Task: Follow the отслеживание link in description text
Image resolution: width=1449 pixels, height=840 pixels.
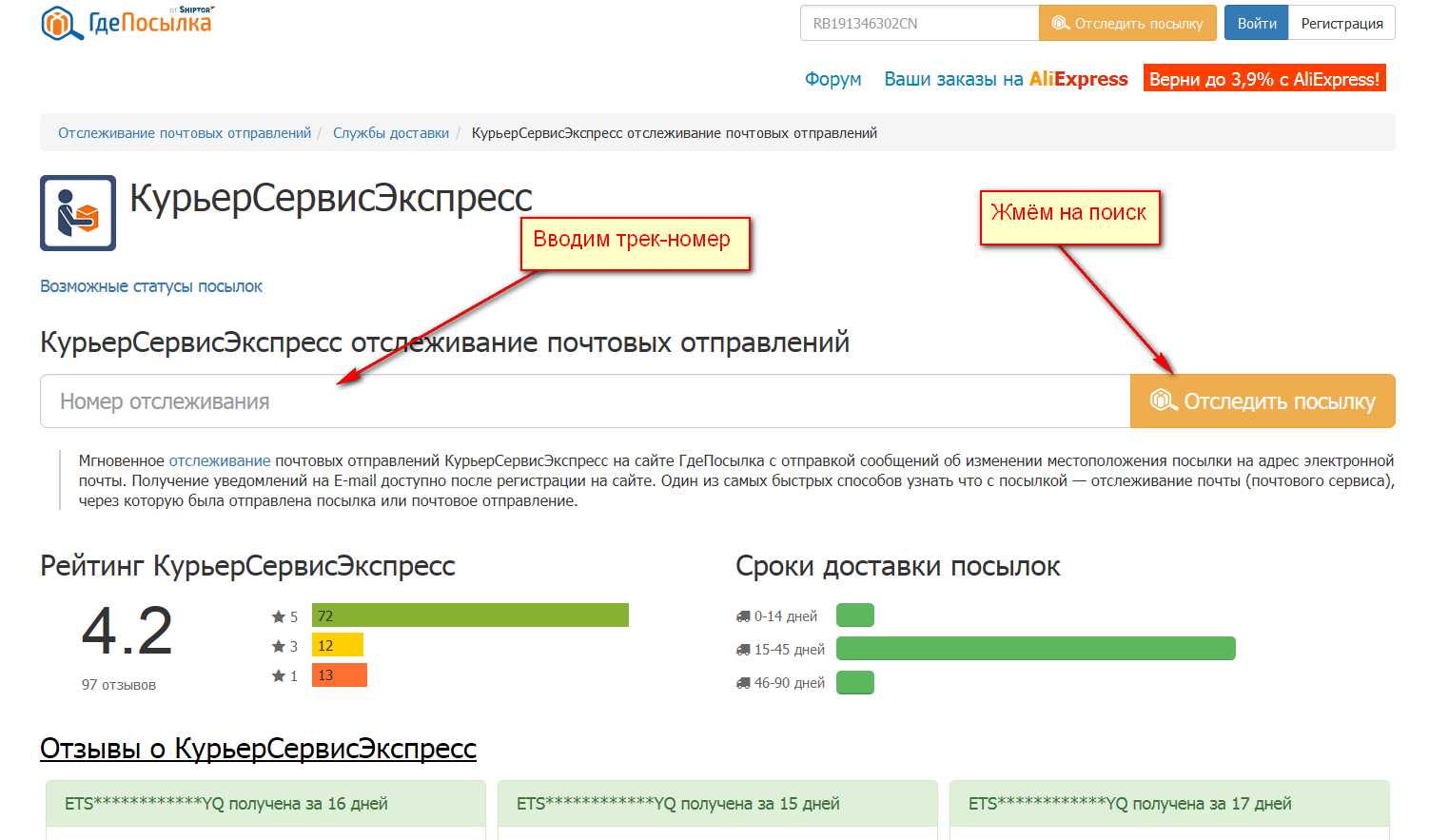Action: tap(220, 460)
